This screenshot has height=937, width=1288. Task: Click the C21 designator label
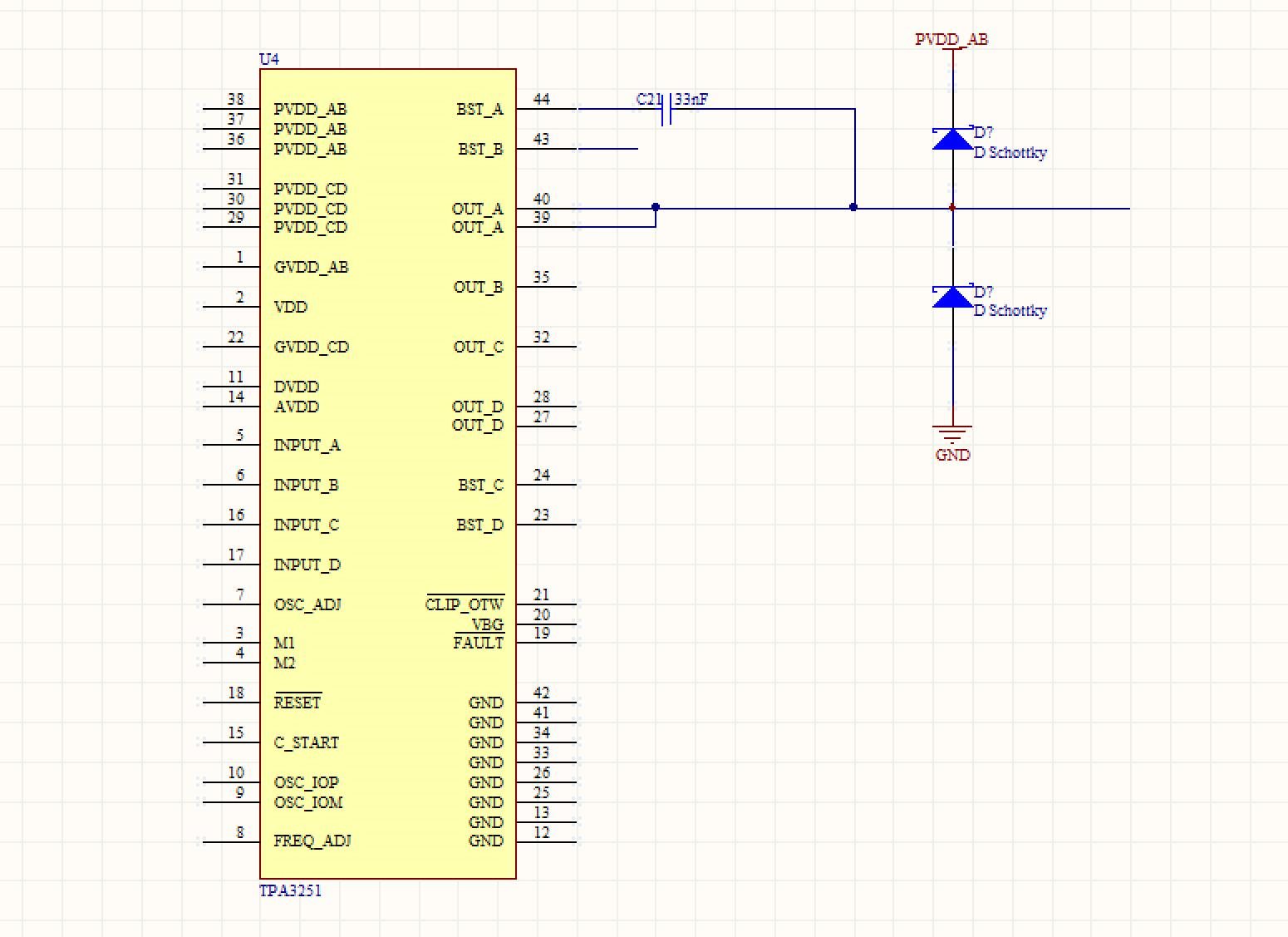648,99
